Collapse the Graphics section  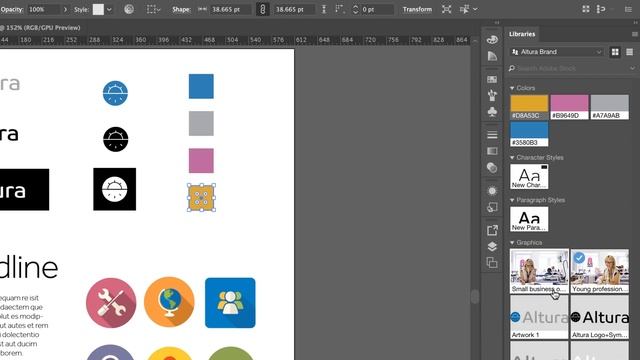pyautogui.click(x=512, y=242)
